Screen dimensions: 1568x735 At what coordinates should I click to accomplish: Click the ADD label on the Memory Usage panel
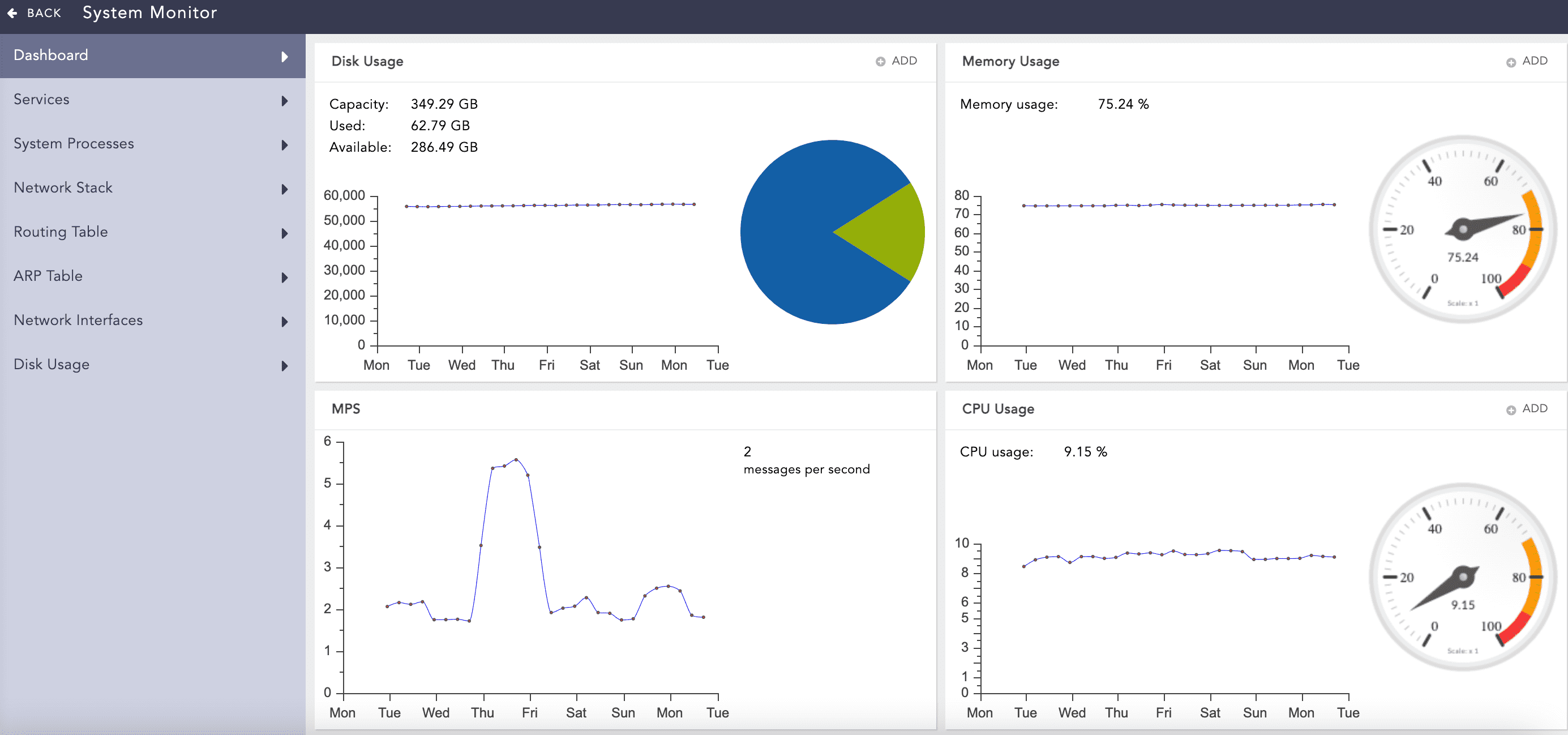[1535, 61]
